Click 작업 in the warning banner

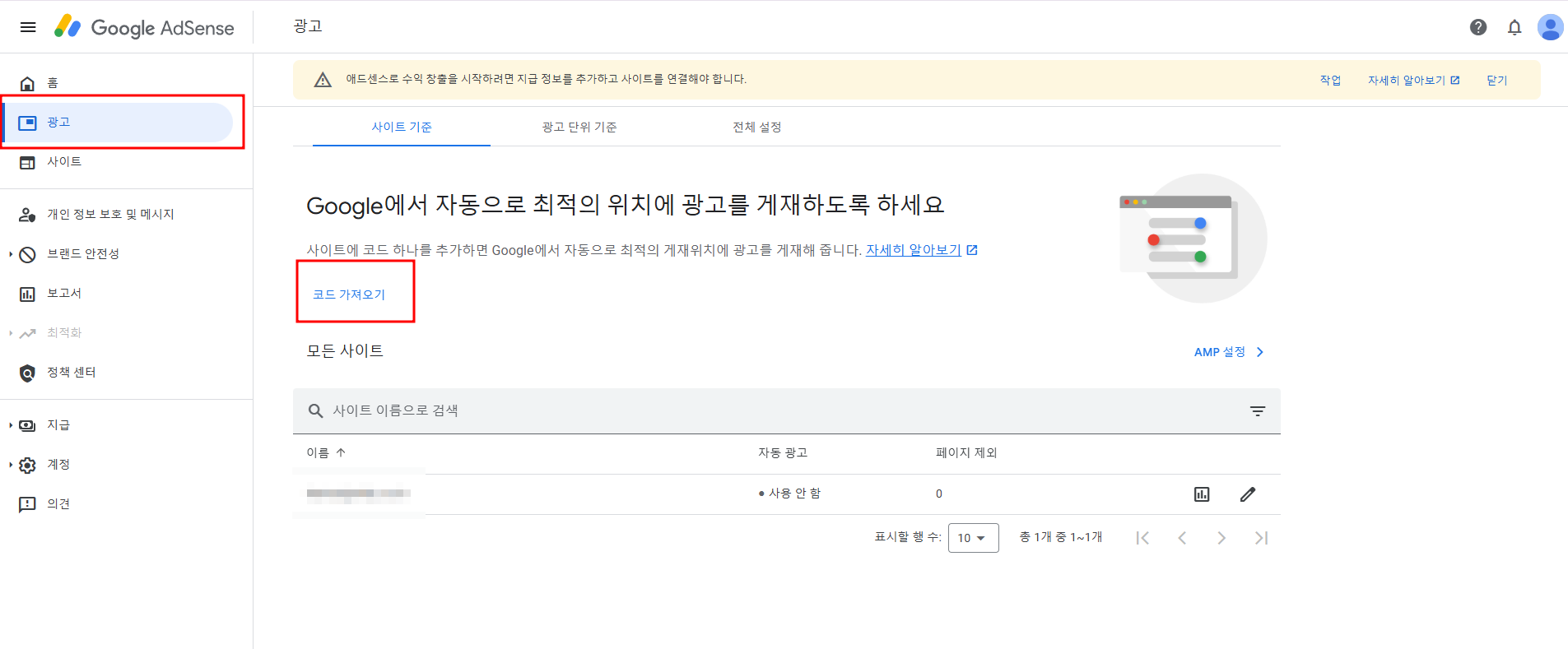pos(1330,80)
